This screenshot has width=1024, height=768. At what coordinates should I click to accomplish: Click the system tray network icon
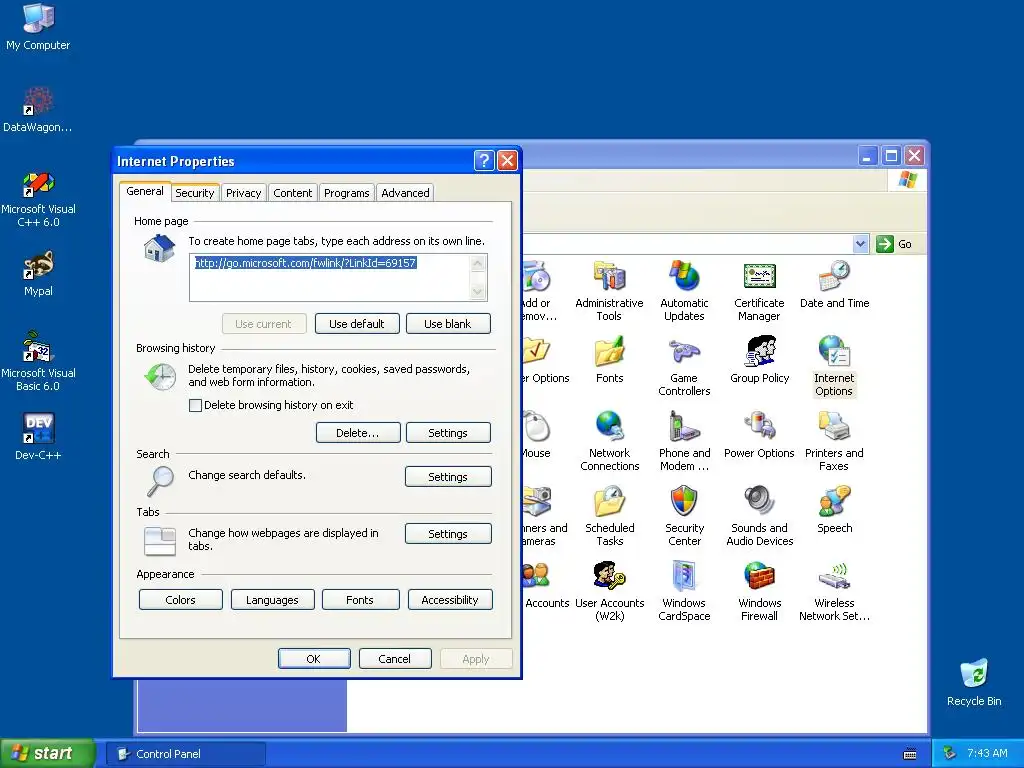point(950,754)
